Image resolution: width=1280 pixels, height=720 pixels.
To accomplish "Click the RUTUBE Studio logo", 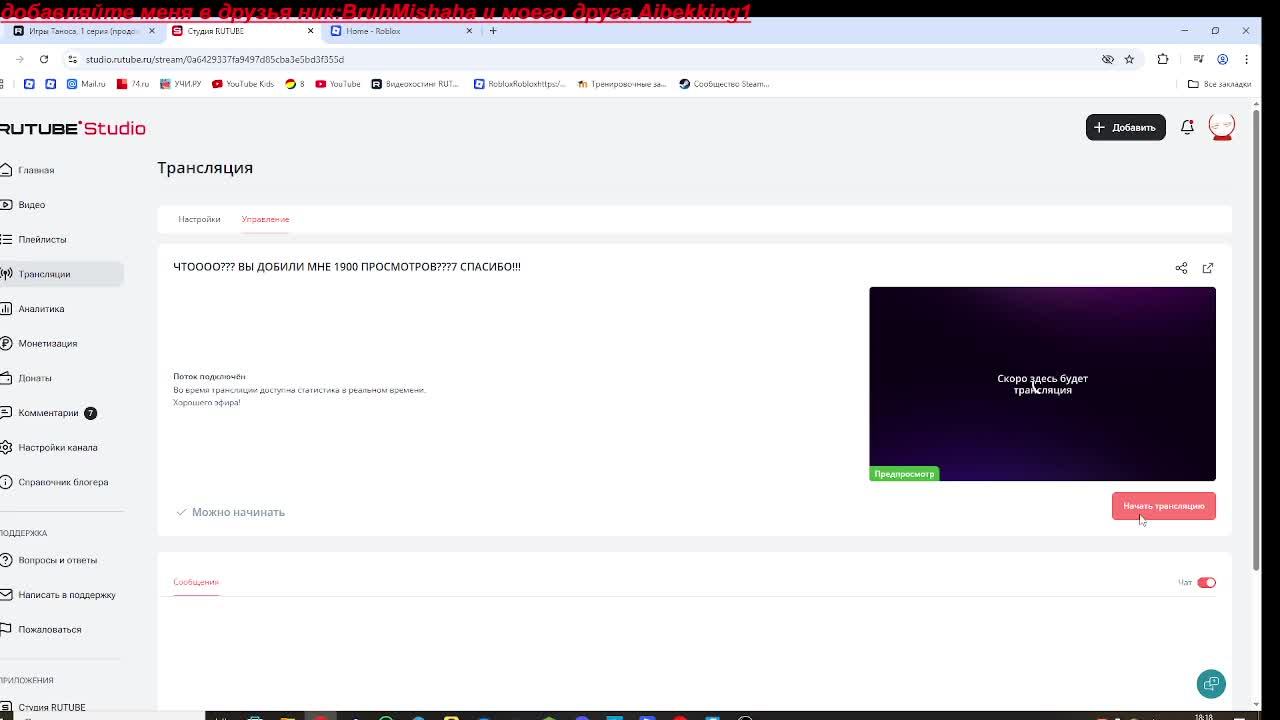I will click(72, 128).
